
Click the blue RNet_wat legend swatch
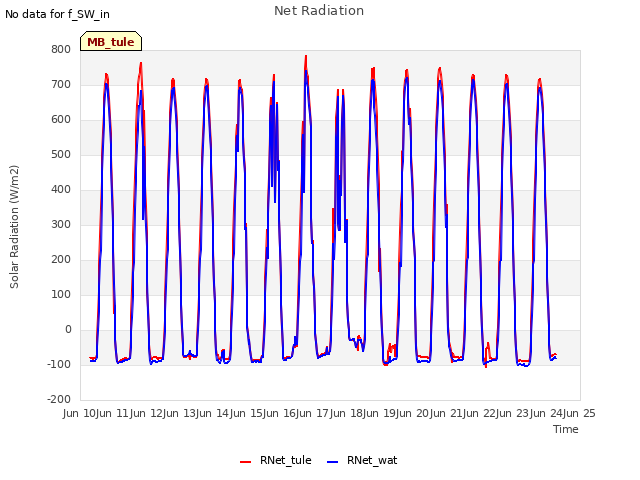click(x=333, y=462)
